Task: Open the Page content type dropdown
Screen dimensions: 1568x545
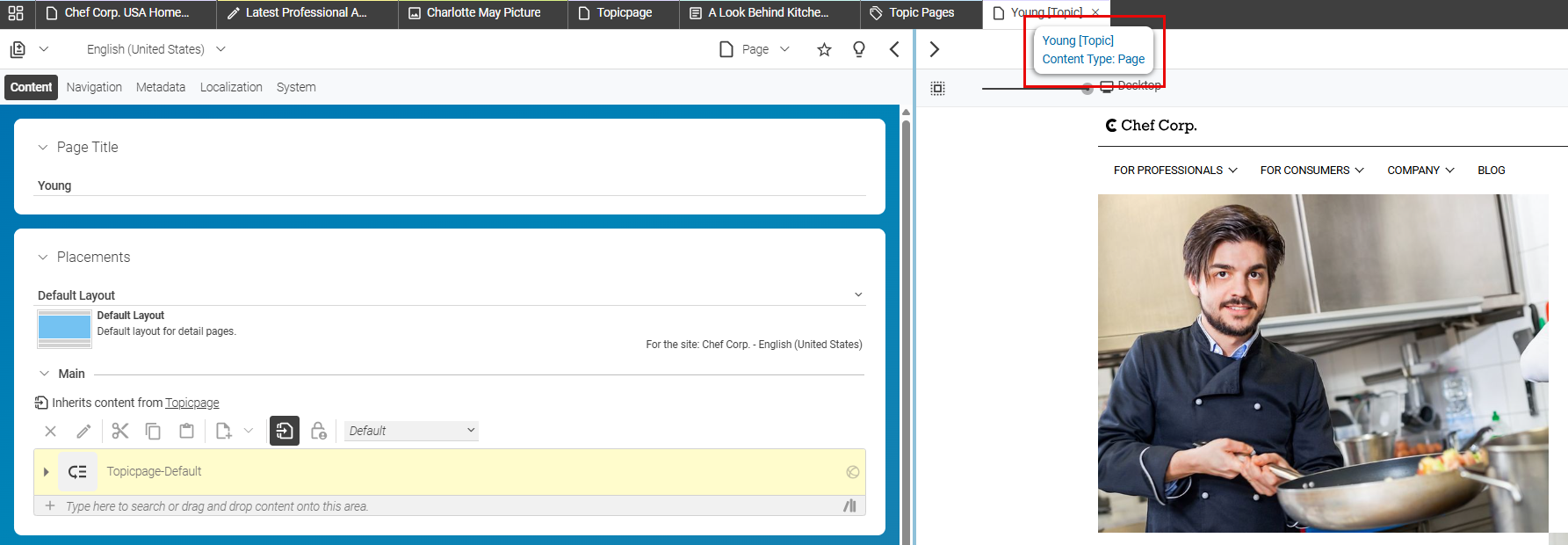Action: pyautogui.click(x=784, y=49)
